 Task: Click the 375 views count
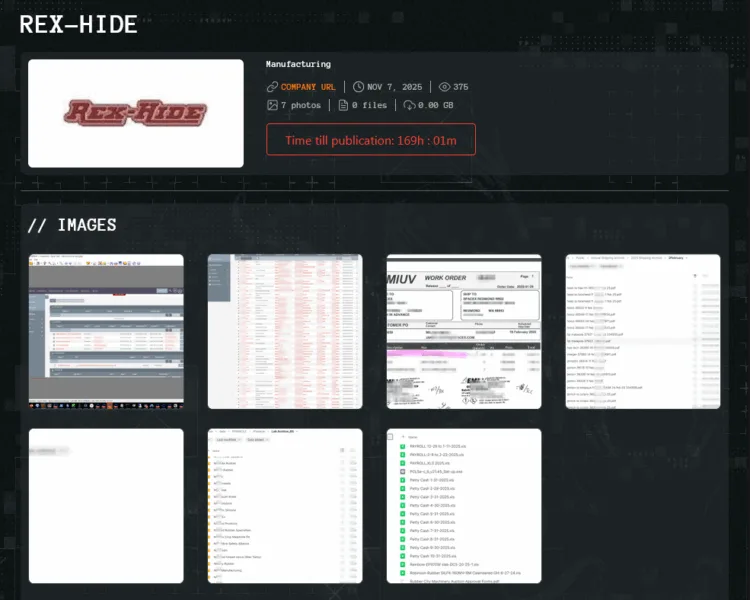pos(461,87)
